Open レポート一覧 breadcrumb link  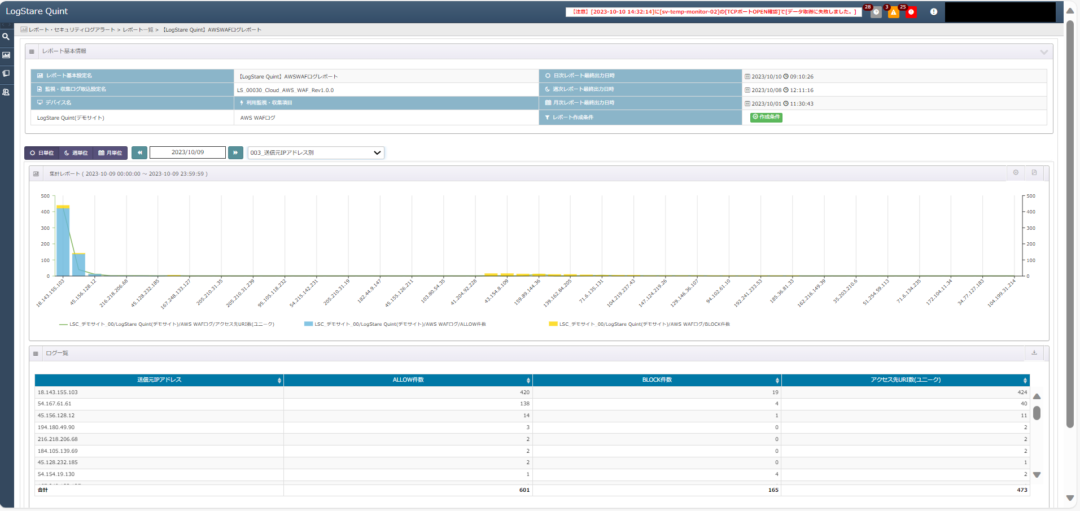136,30
